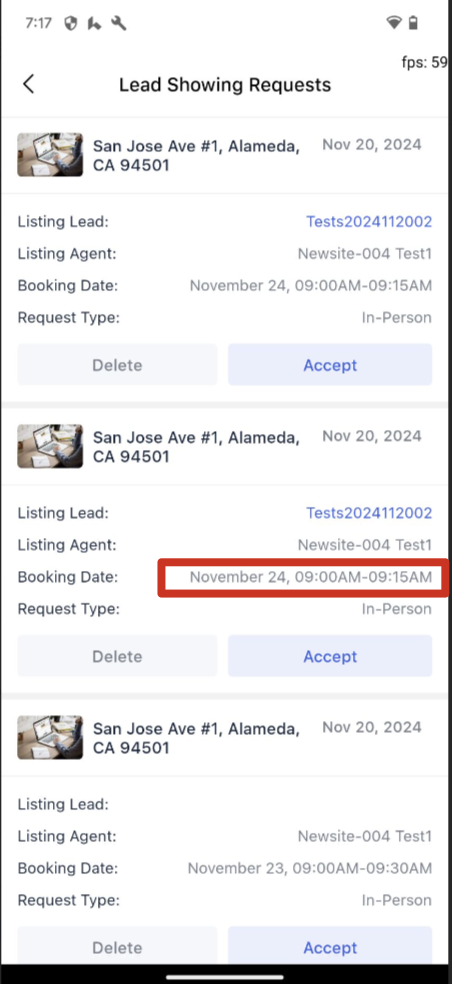Screen dimensions: 452x984
Task: Open first listing's property thumbnail
Action: 50,154
